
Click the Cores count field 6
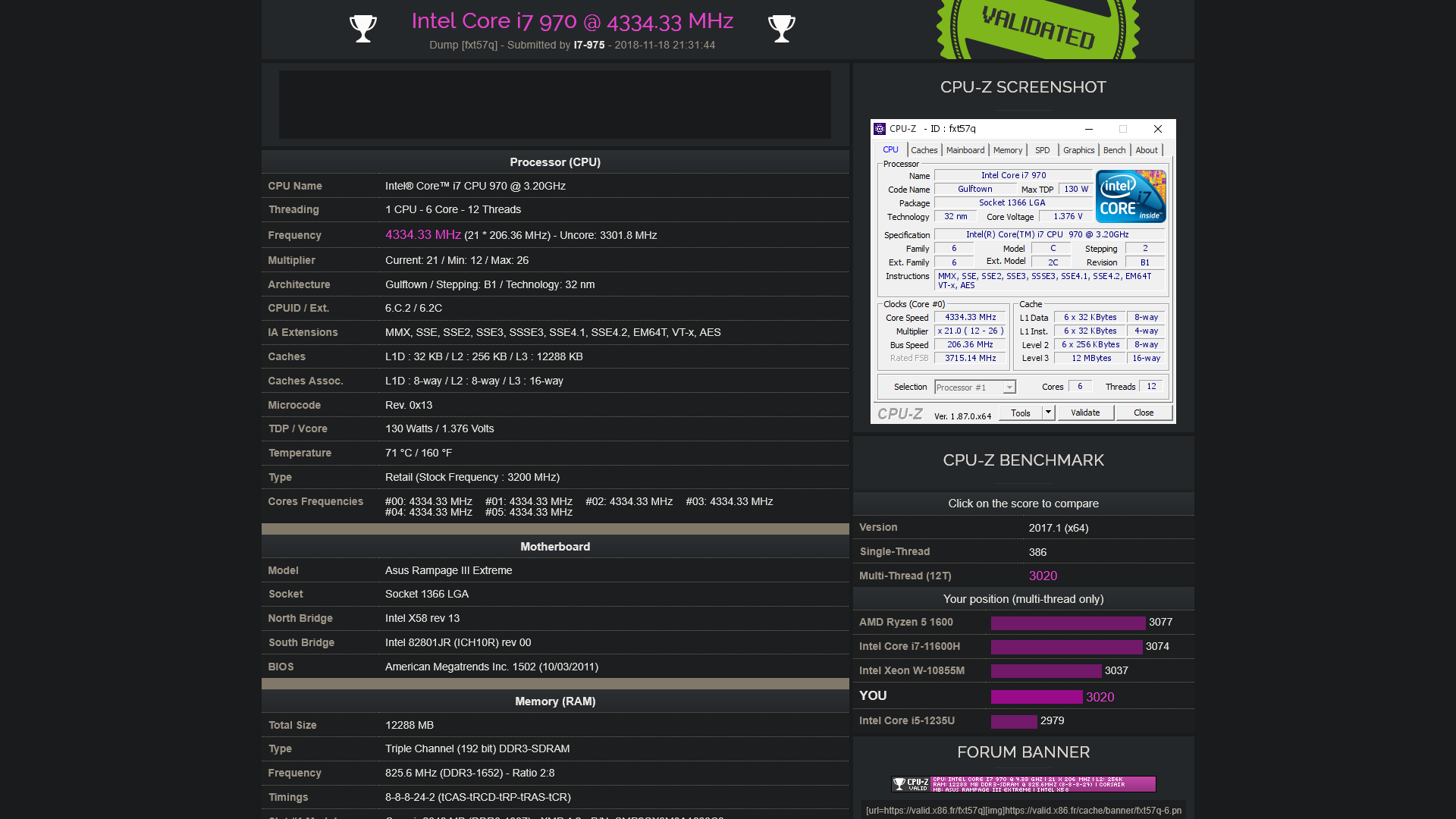1080,387
